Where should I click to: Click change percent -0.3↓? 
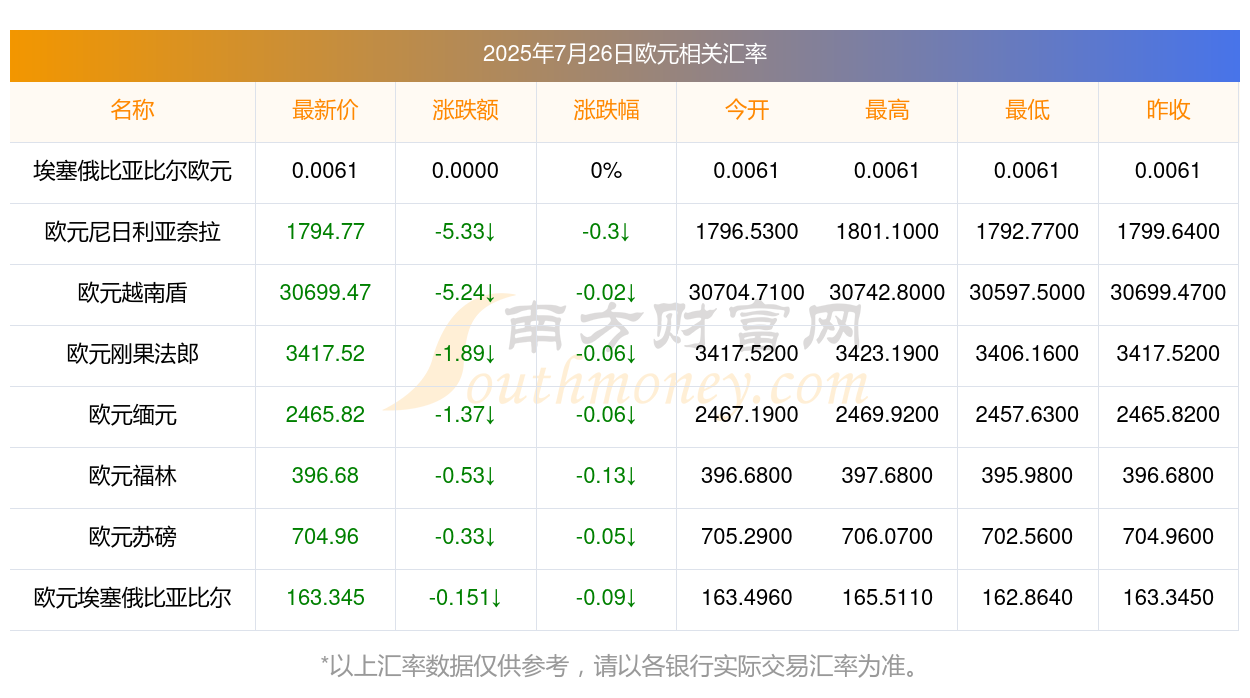point(606,232)
